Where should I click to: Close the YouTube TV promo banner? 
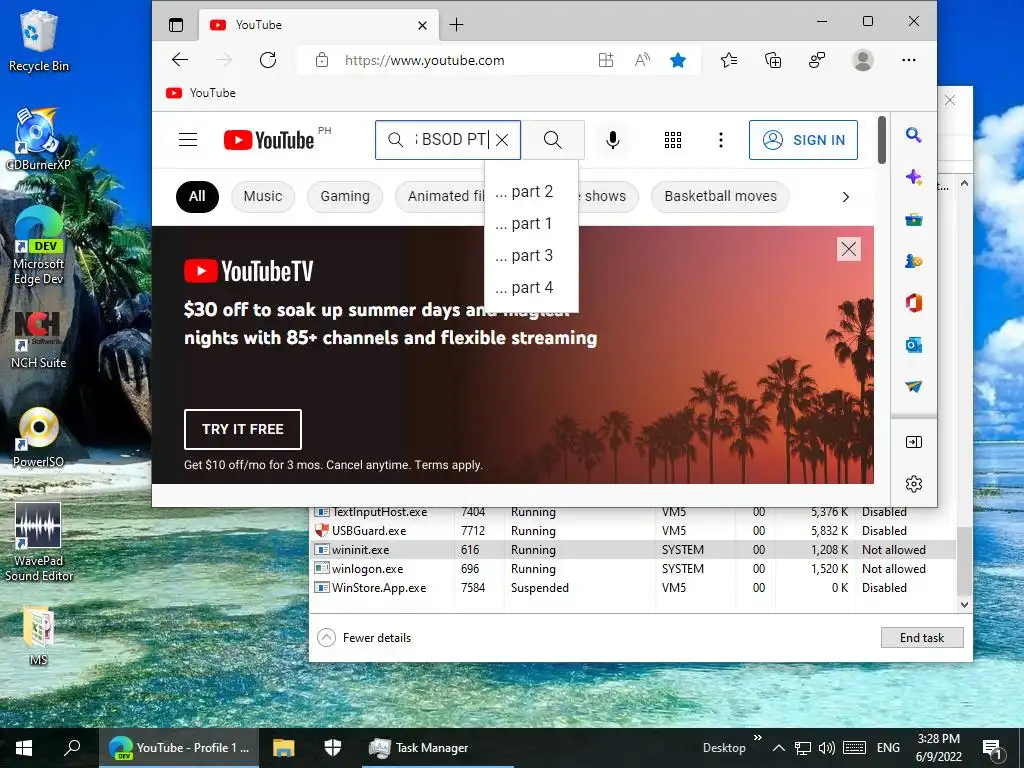pyautogui.click(x=849, y=249)
